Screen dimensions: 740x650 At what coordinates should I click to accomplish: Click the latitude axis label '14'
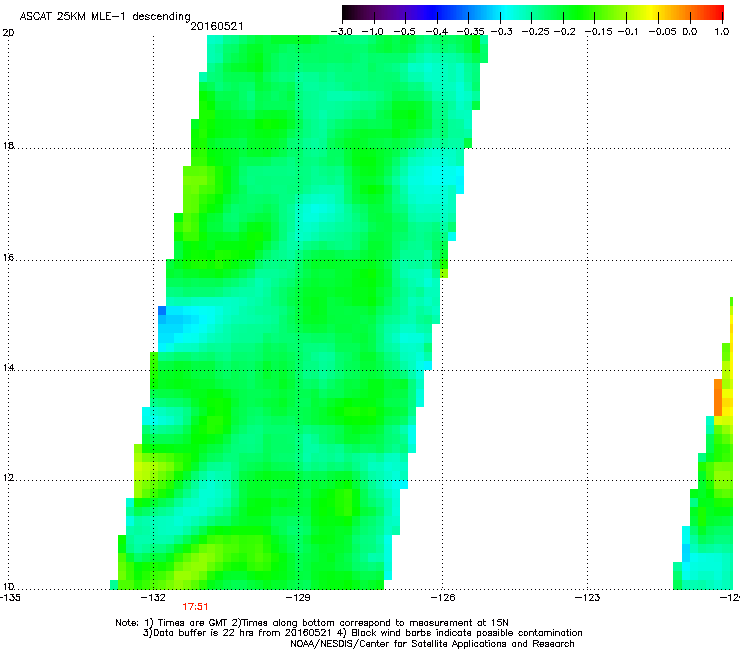(8, 368)
